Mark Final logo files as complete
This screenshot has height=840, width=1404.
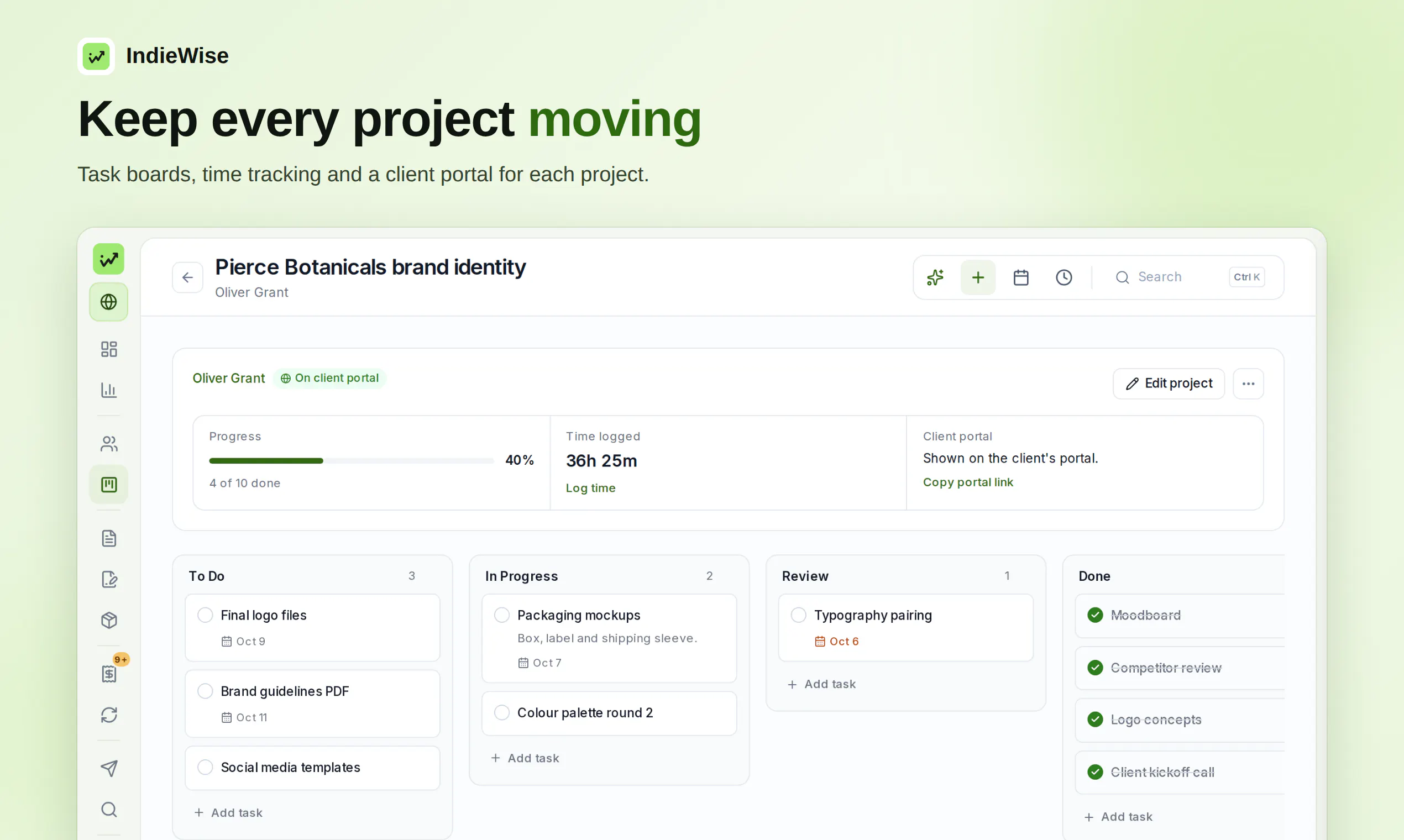tap(205, 615)
